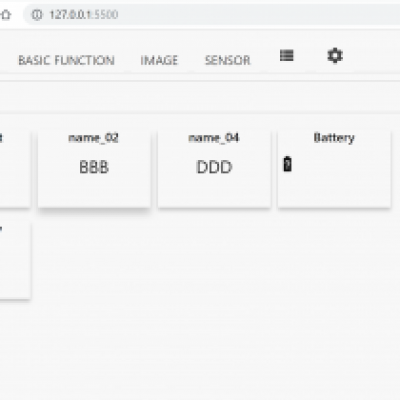Image resolution: width=400 pixels, height=400 pixels.
Task: Focus the empty part of the address bar
Action: 260,15
